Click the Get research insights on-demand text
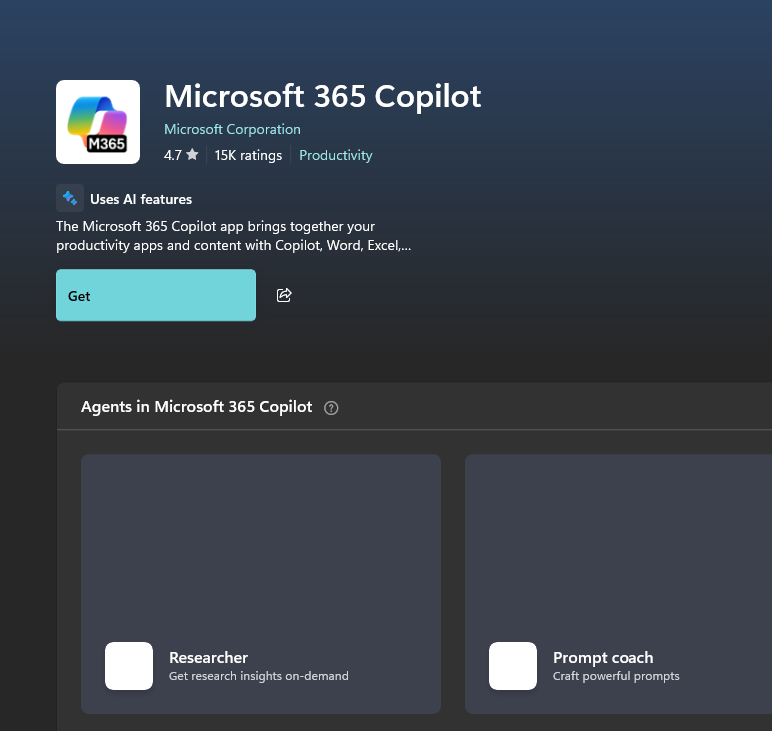Image resolution: width=772 pixels, height=731 pixels. (258, 676)
